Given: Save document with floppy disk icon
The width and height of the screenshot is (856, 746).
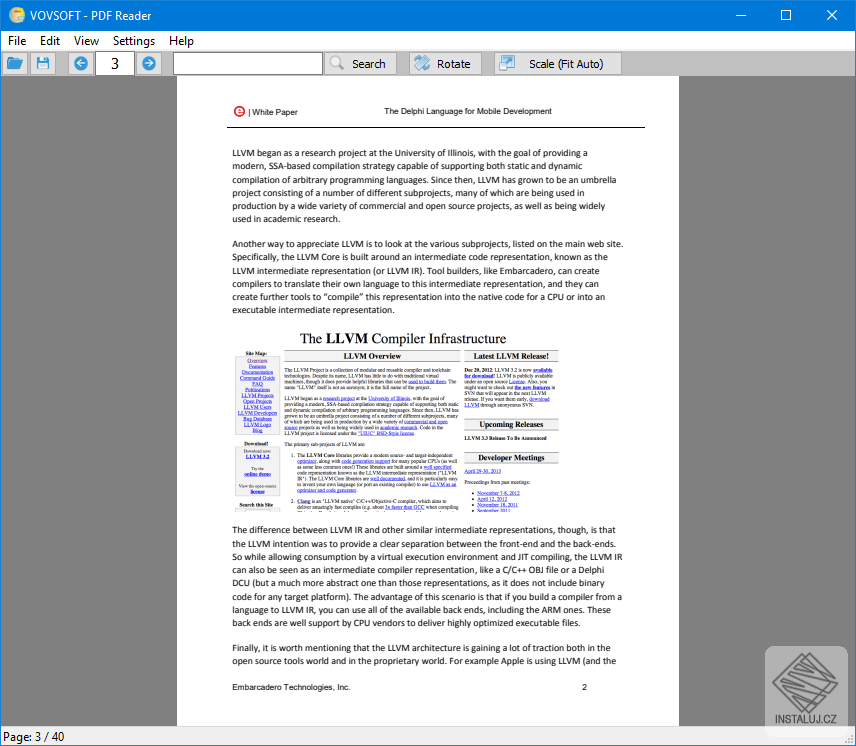Looking at the screenshot, I should 43,64.
